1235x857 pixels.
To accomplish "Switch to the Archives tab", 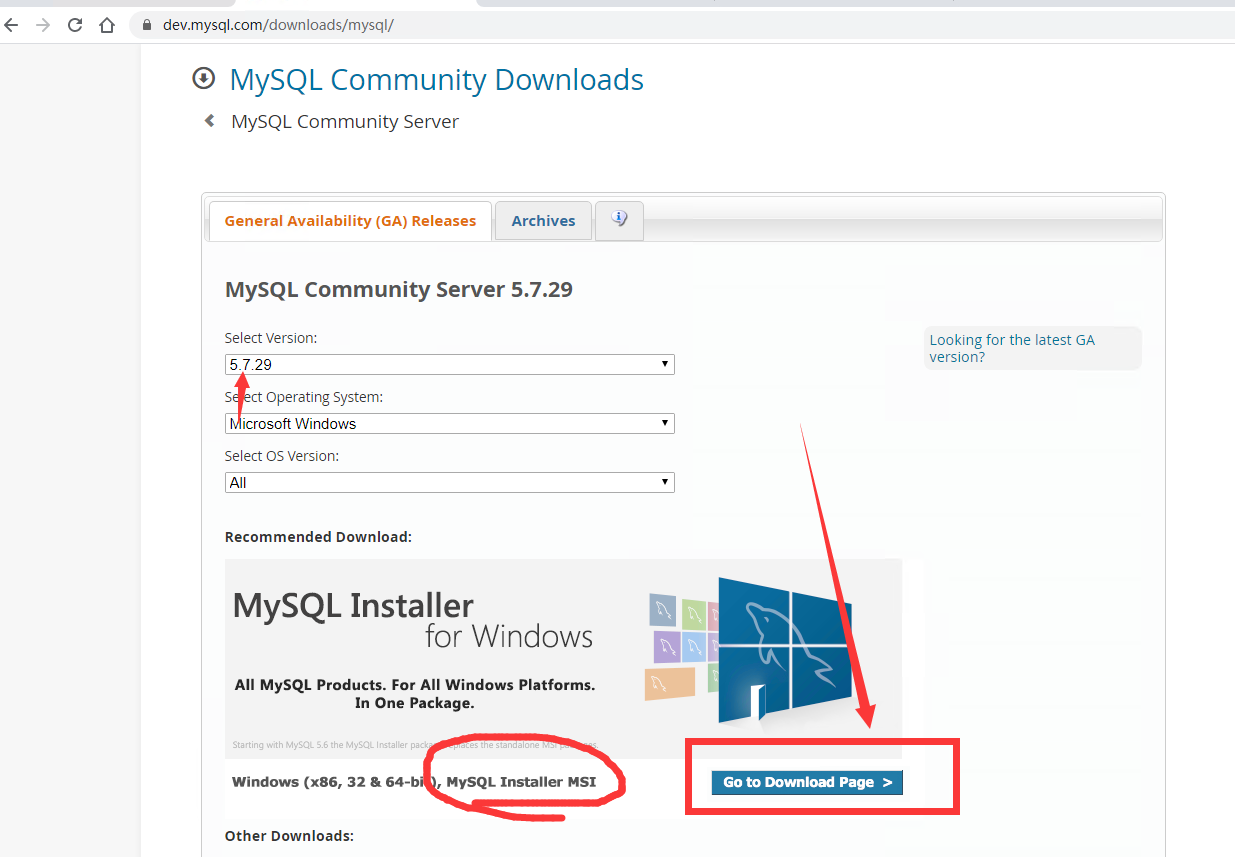I will click(543, 221).
